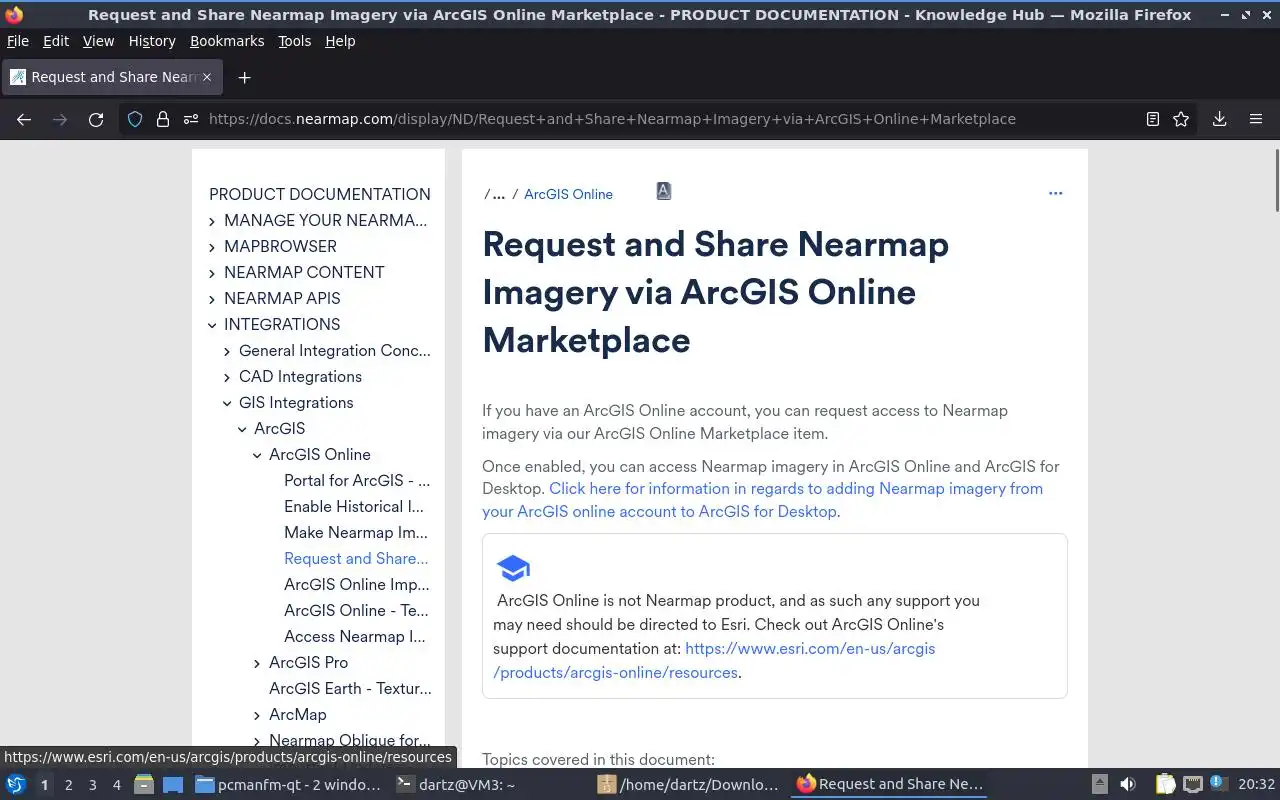Expand the MAPBROWSER tree section
Image resolution: width=1280 pixels, height=800 pixels.
coord(212,247)
